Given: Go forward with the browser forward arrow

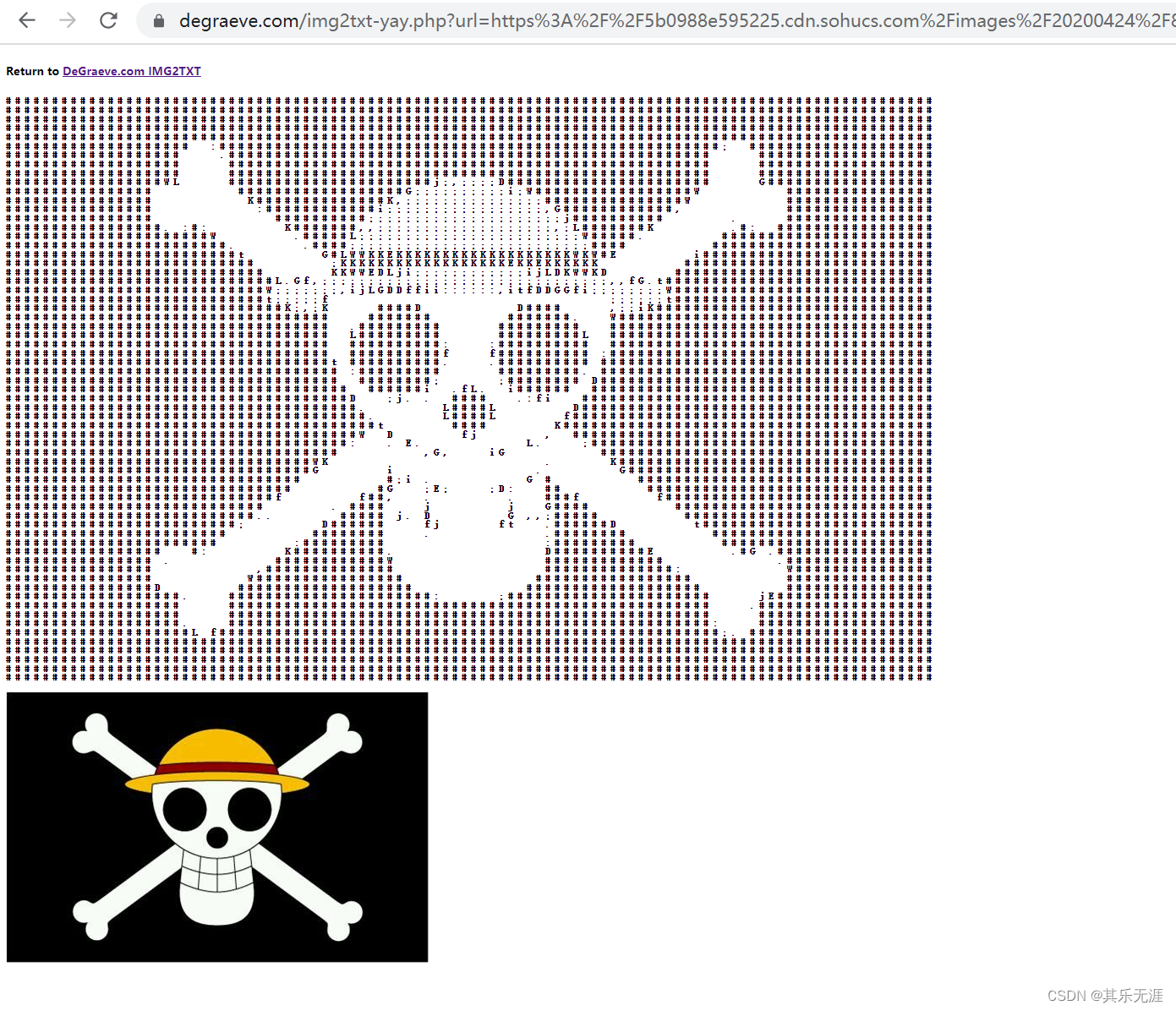Looking at the screenshot, I should pos(68,20).
